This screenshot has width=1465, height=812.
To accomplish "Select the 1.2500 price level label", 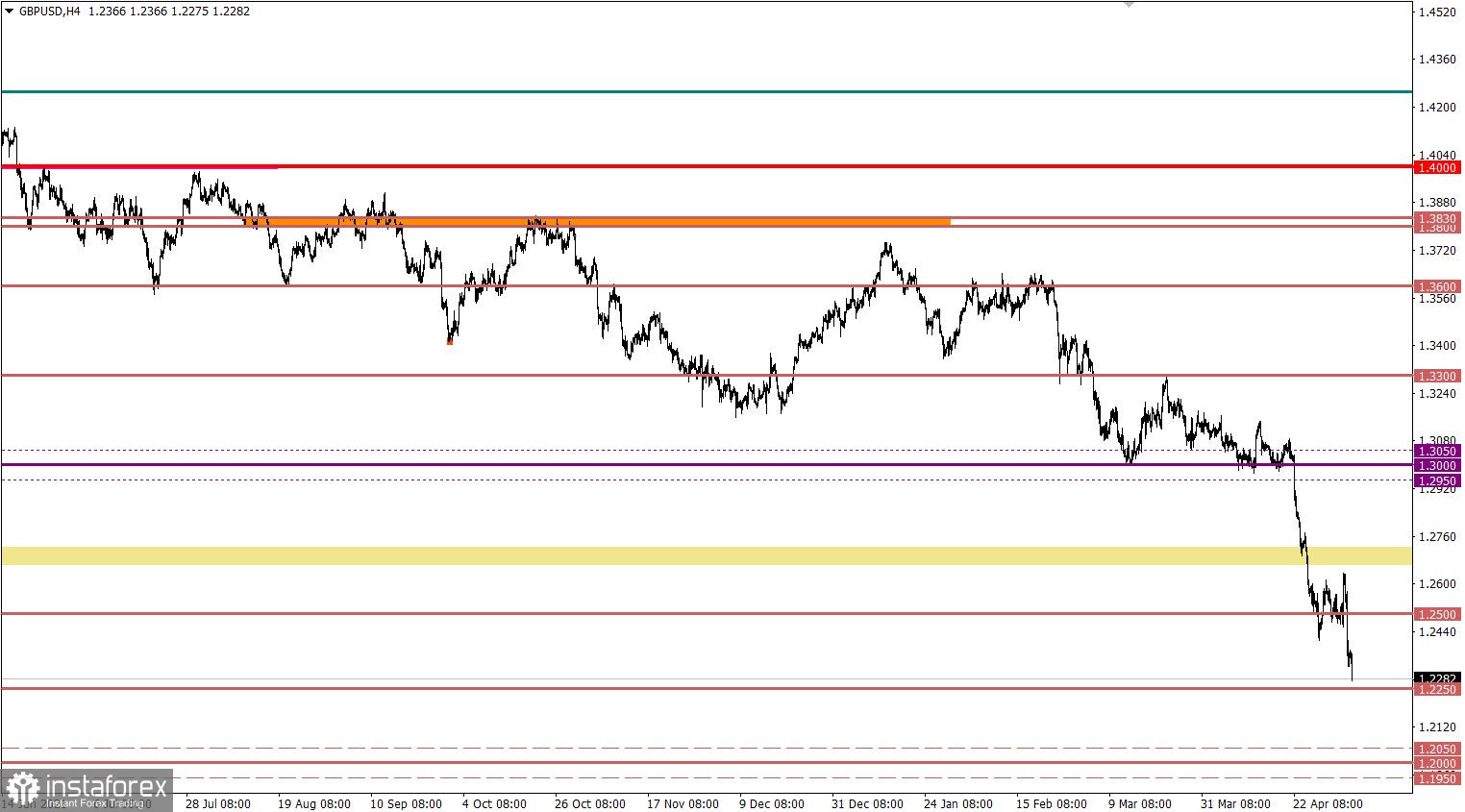I will pyautogui.click(x=1437, y=614).
